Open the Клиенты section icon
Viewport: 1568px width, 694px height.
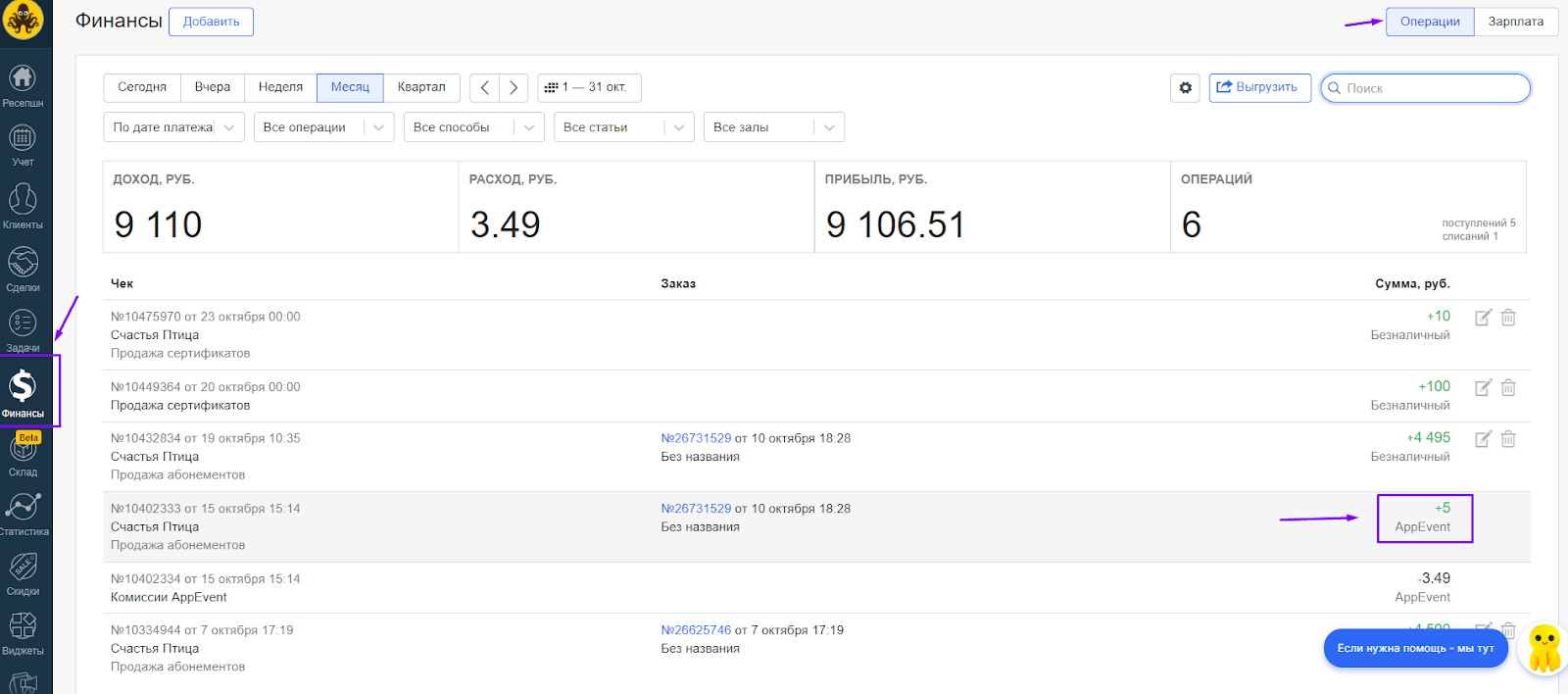coord(23,206)
